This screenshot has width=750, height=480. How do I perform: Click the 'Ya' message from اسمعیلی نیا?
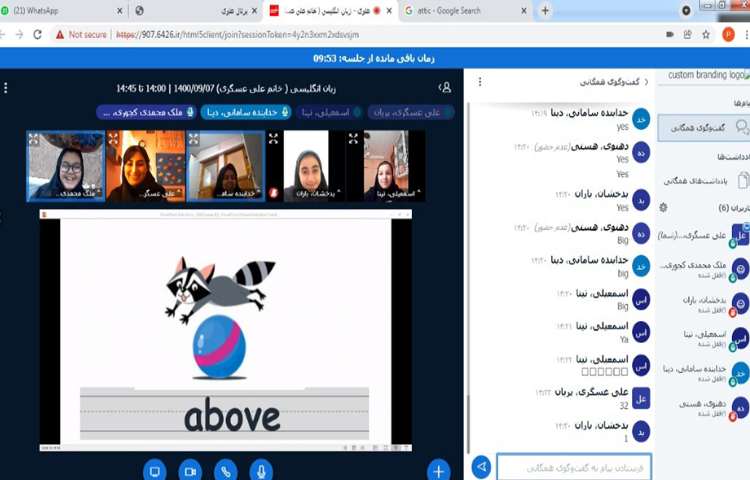(x=624, y=339)
